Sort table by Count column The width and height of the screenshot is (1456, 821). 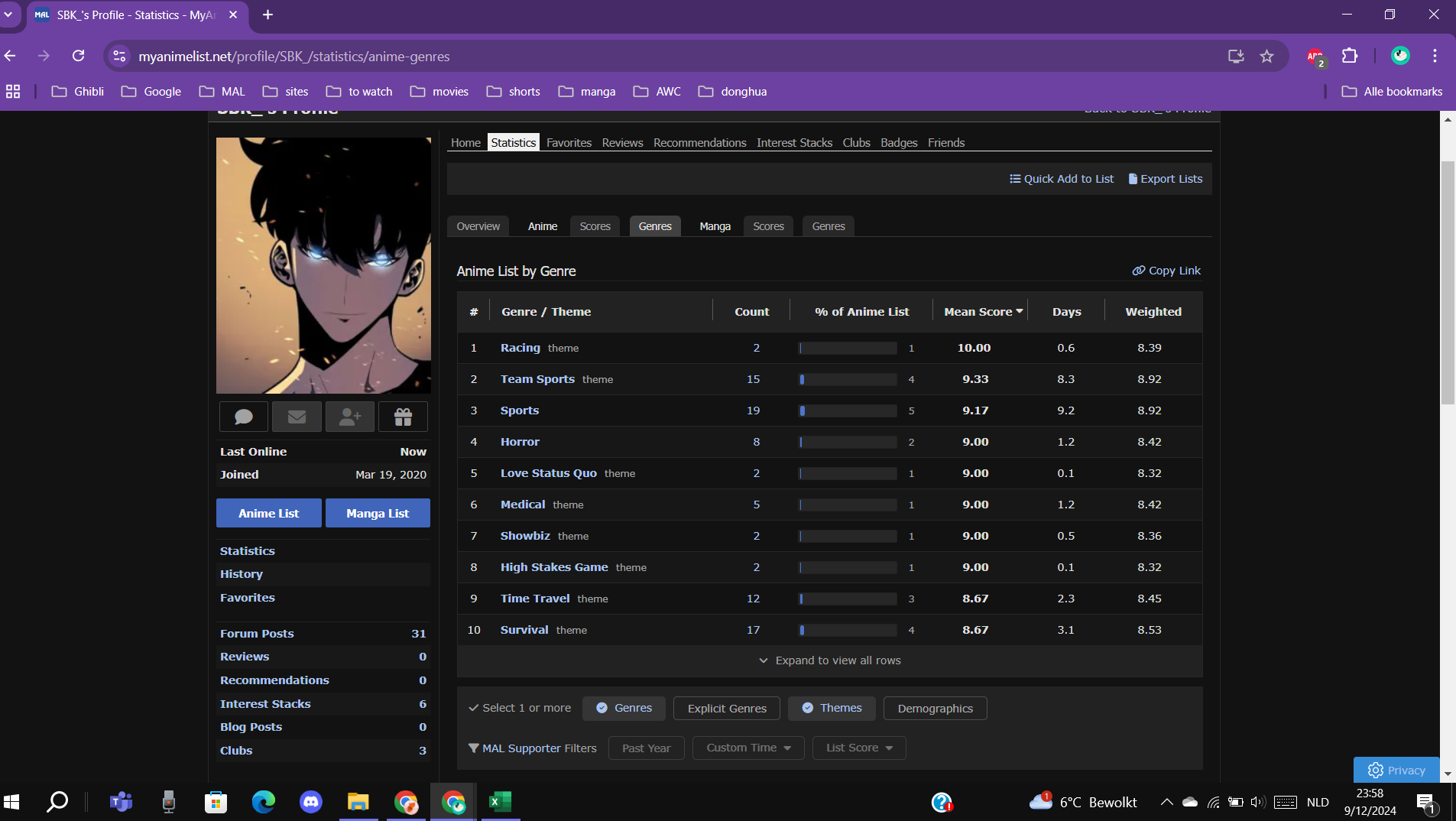tap(751, 312)
